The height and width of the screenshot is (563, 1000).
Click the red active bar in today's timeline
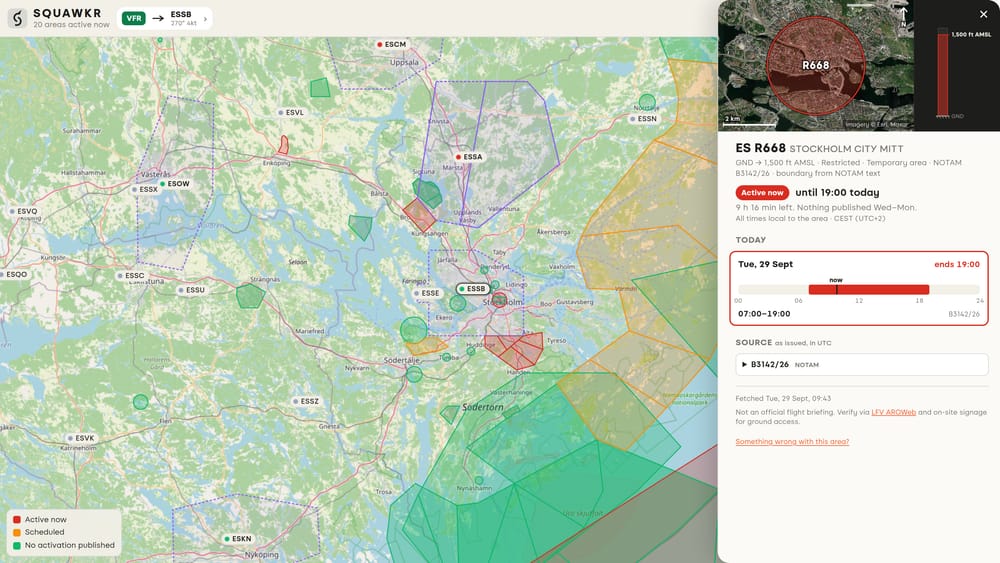(x=869, y=289)
